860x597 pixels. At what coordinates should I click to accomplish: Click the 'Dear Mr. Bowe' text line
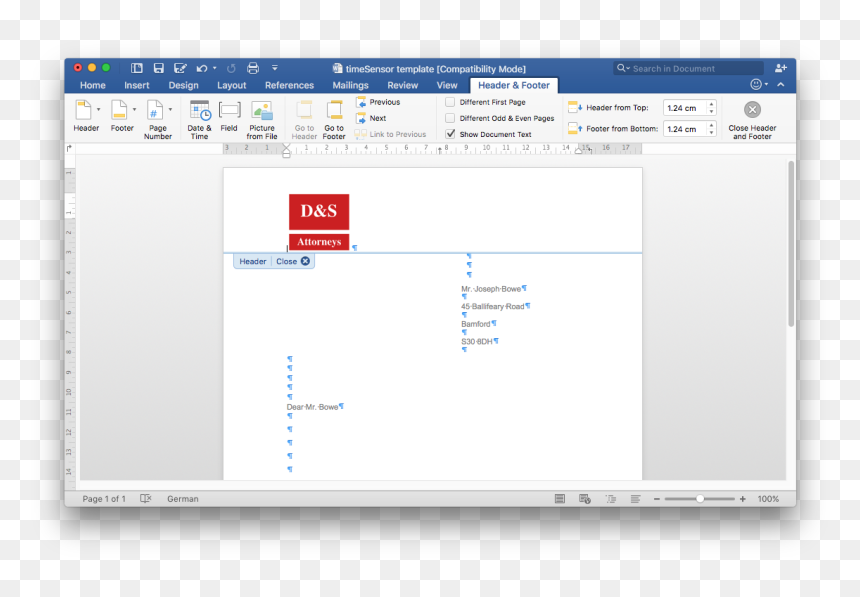[x=312, y=407]
